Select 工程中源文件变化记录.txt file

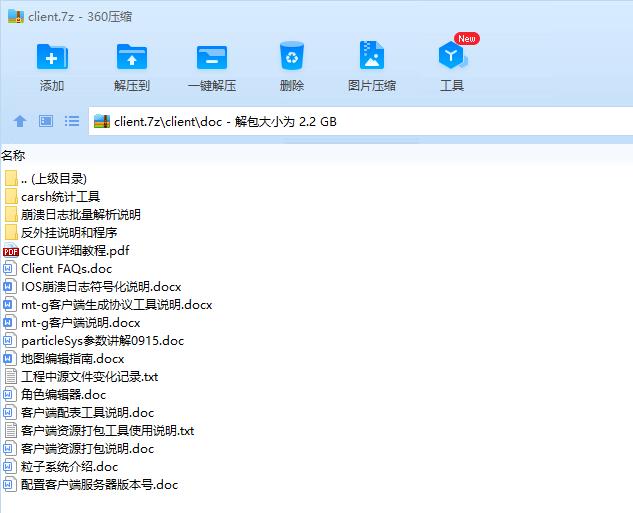tap(89, 377)
